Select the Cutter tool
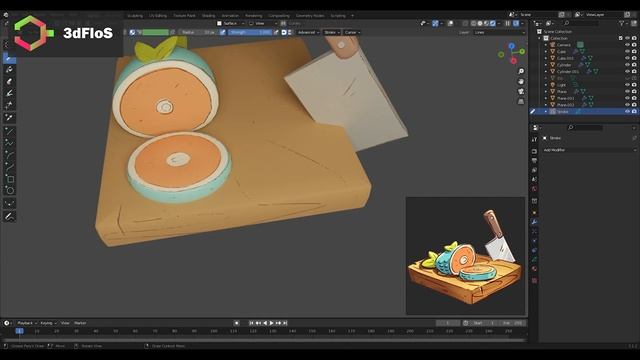Image resolution: width=640 pixels, height=360 pixels. [9, 105]
